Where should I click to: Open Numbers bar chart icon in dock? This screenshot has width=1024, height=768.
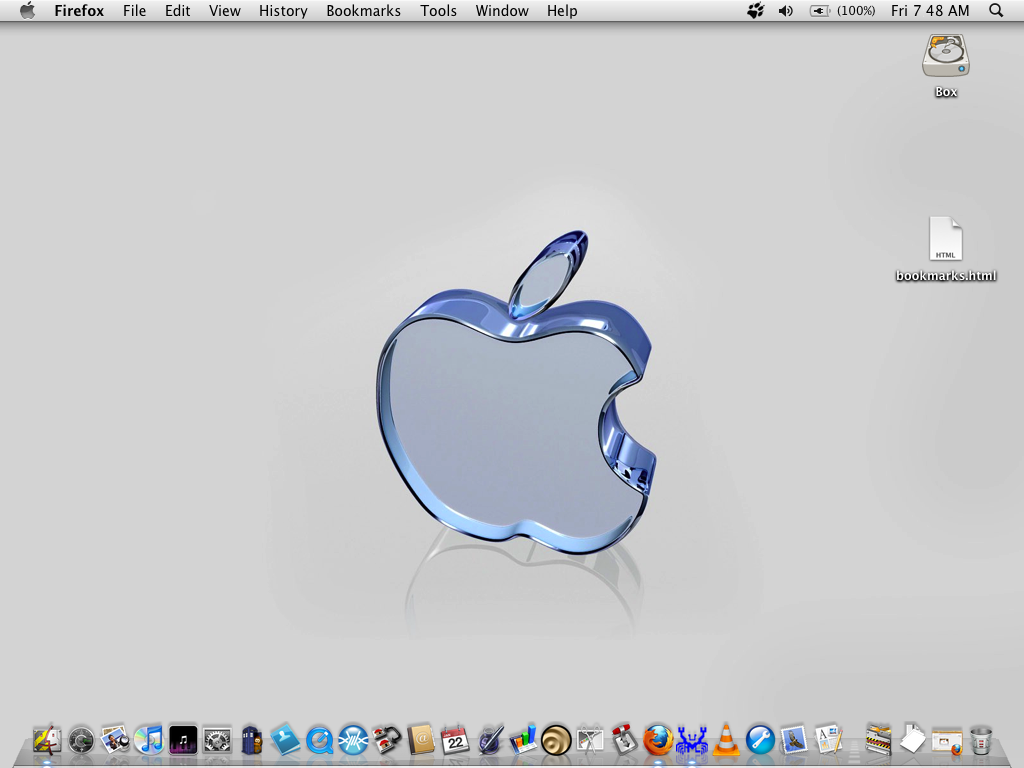coord(522,740)
